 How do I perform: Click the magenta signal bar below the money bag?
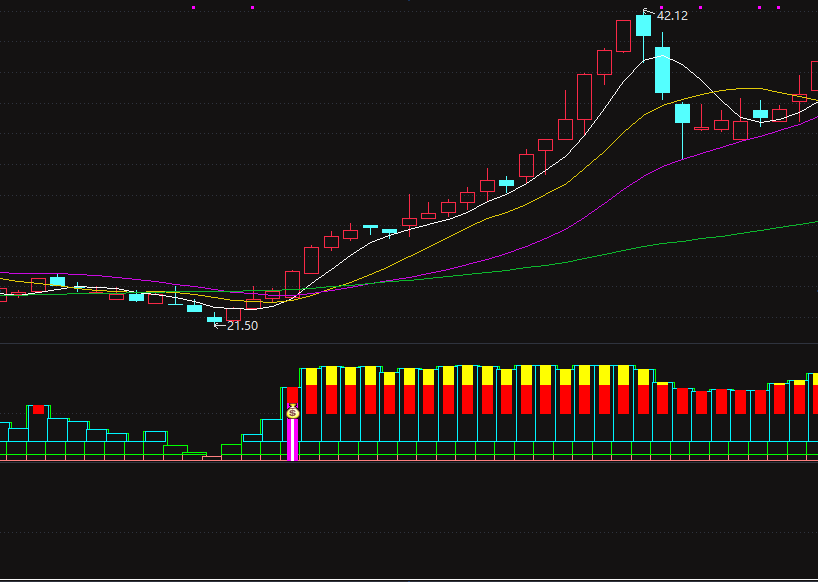coord(293,439)
